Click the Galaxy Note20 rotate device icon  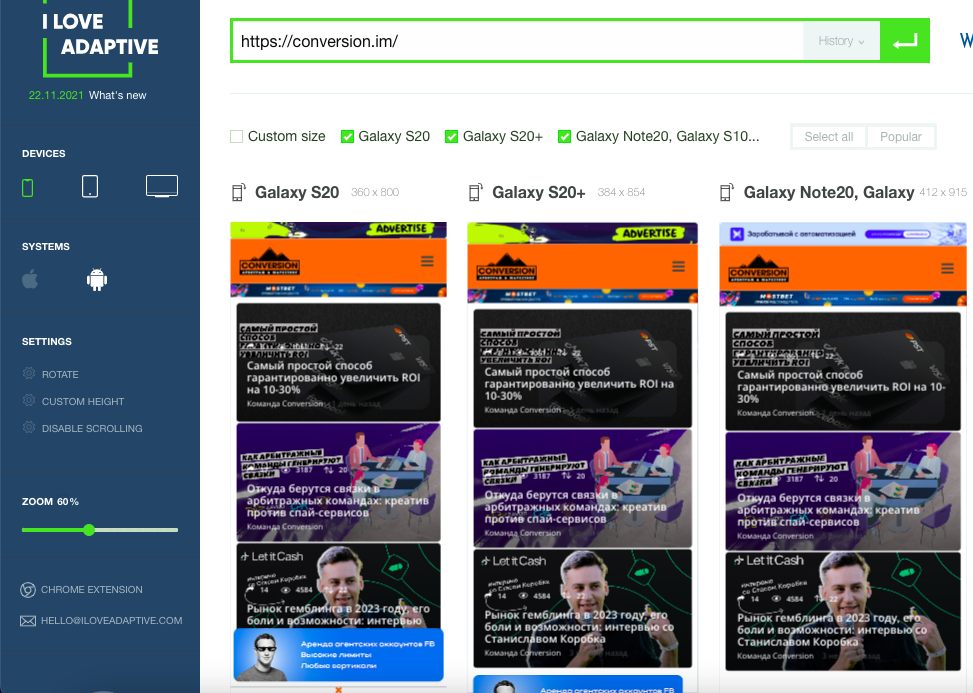727,192
